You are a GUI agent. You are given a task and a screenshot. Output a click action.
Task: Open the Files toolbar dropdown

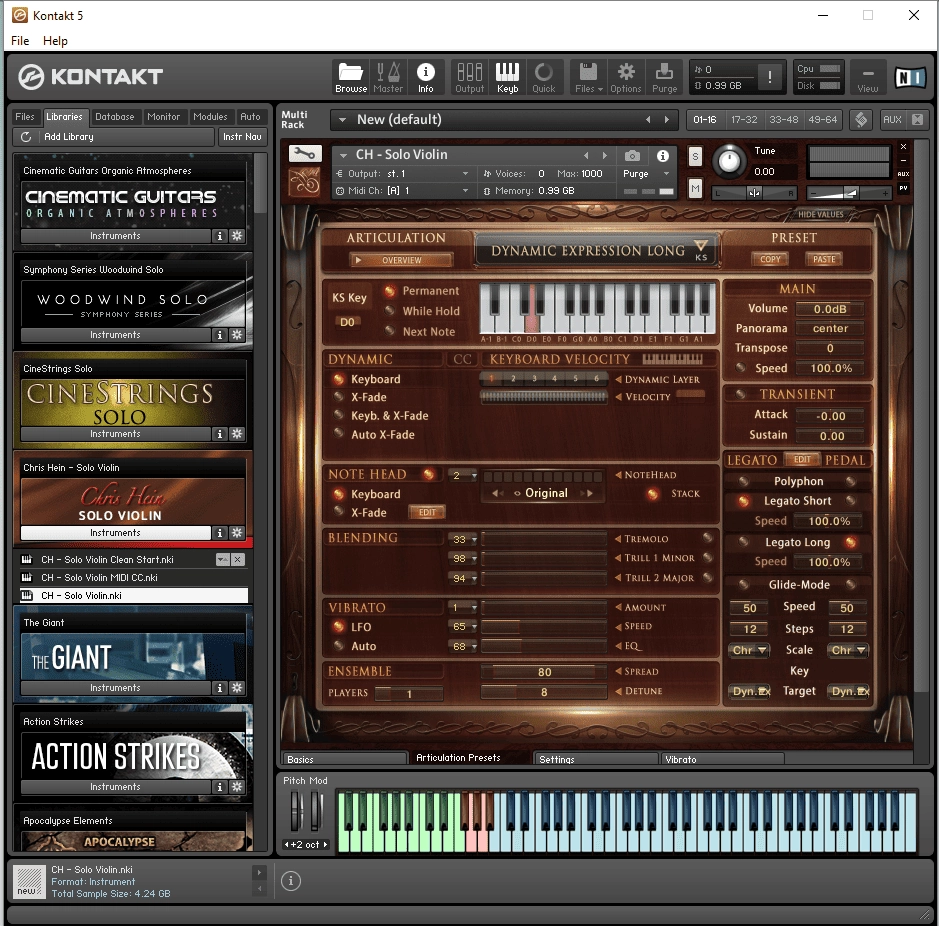[x=588, y=77]
